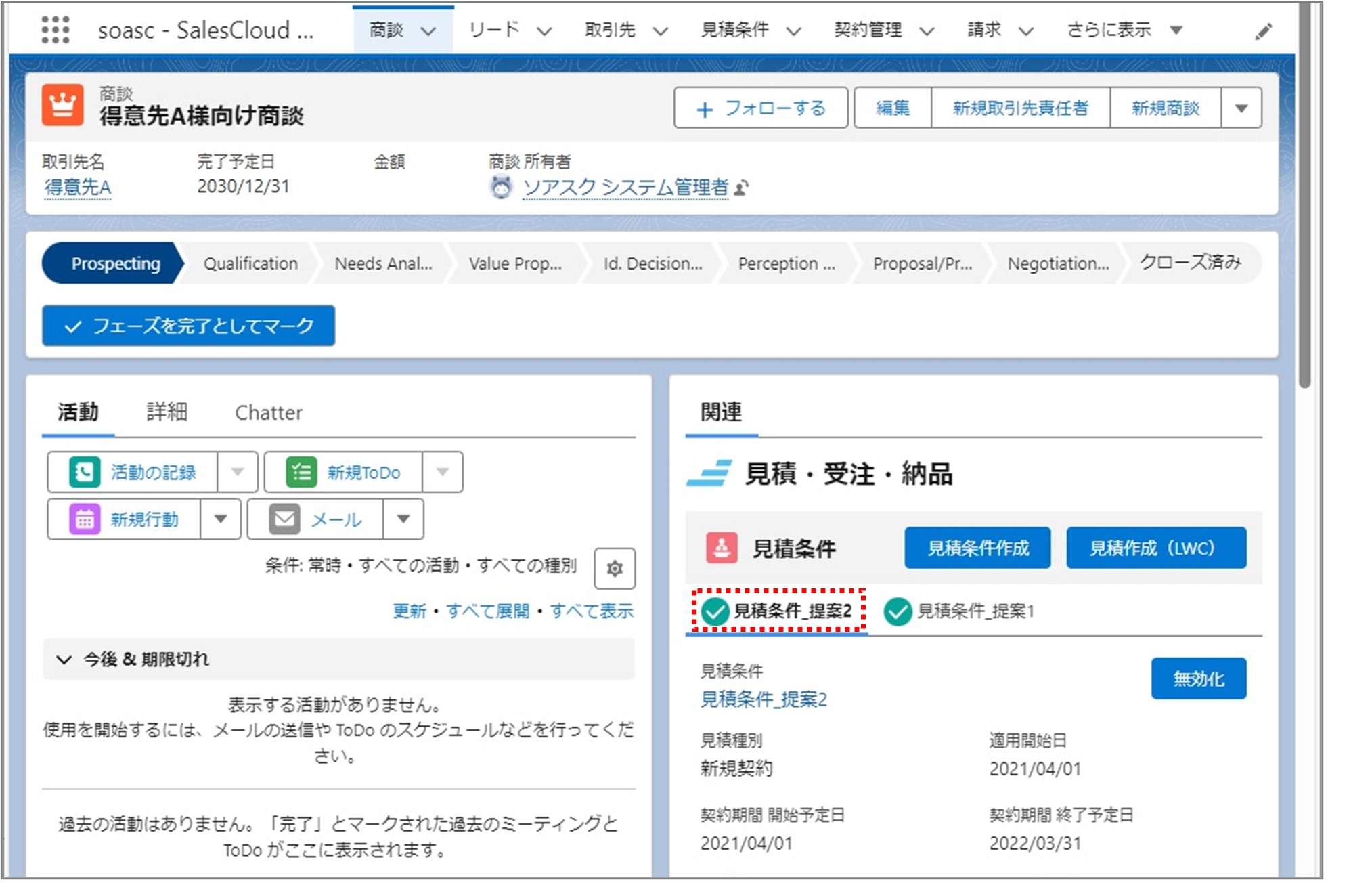Switch to the Chatter tab
1372x883 pixels.
269,412
